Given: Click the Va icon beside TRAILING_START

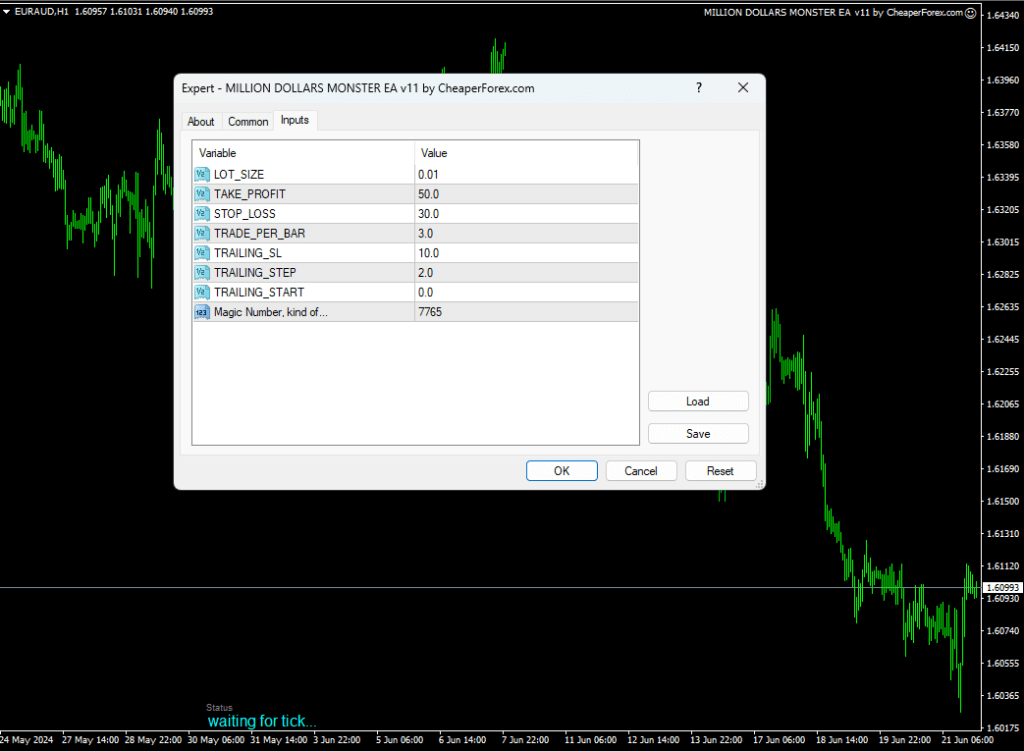Looking at the screenshot, I should tap(202, 292).
